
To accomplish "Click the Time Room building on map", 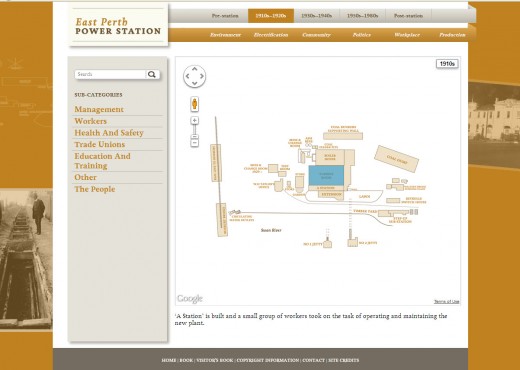I will [x=282, y=174].
